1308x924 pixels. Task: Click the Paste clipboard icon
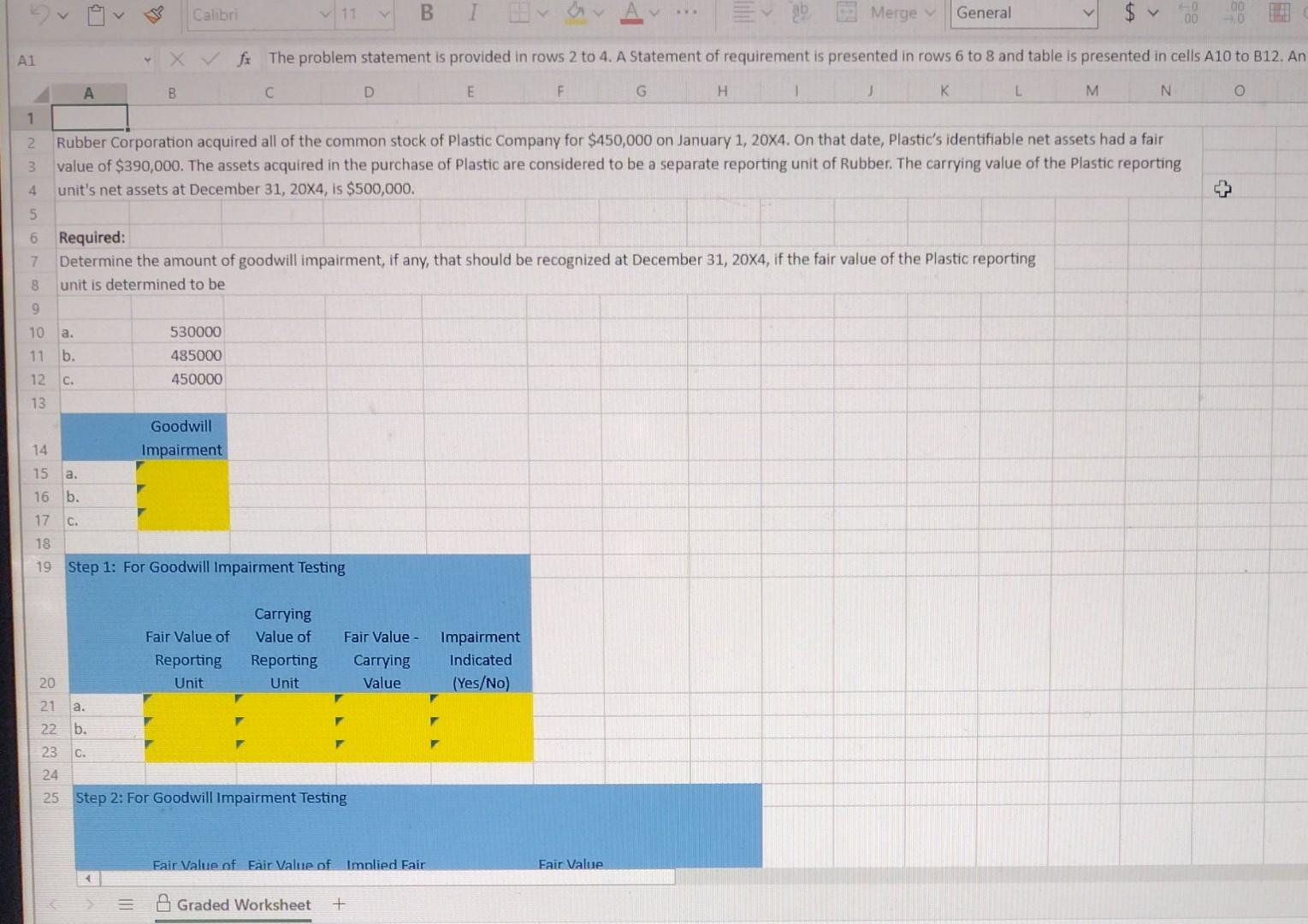[x=96, y=15]
